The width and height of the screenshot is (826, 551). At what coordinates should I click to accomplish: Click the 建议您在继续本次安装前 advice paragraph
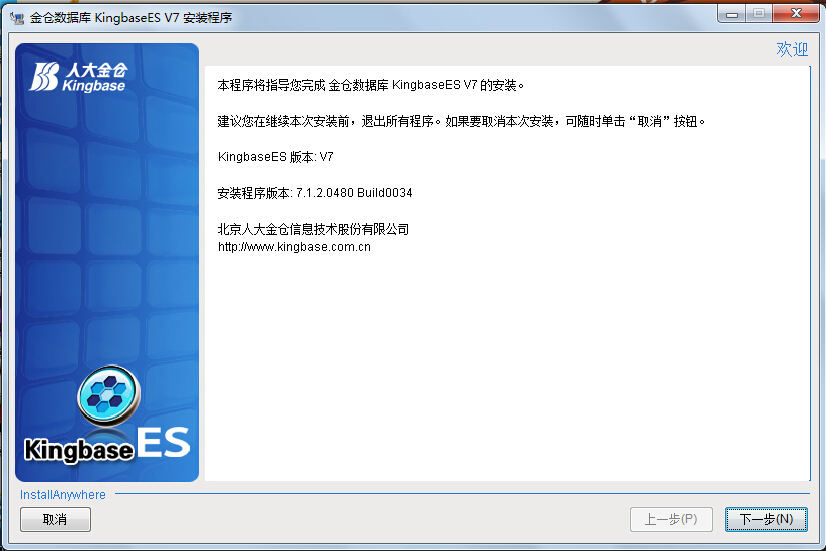pos(461,122)
